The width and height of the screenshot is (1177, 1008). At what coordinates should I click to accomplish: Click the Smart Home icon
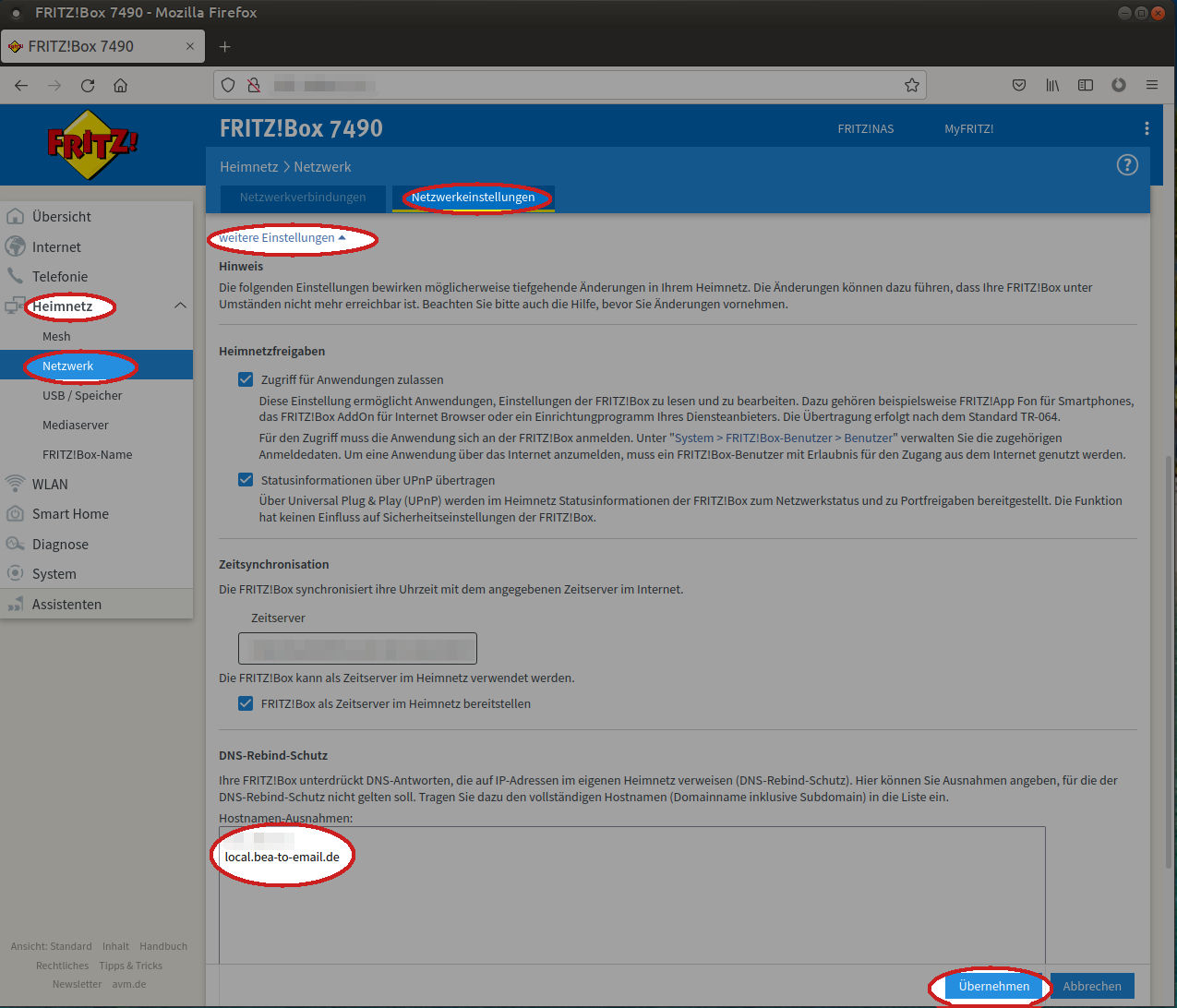(x=15, y=513)
